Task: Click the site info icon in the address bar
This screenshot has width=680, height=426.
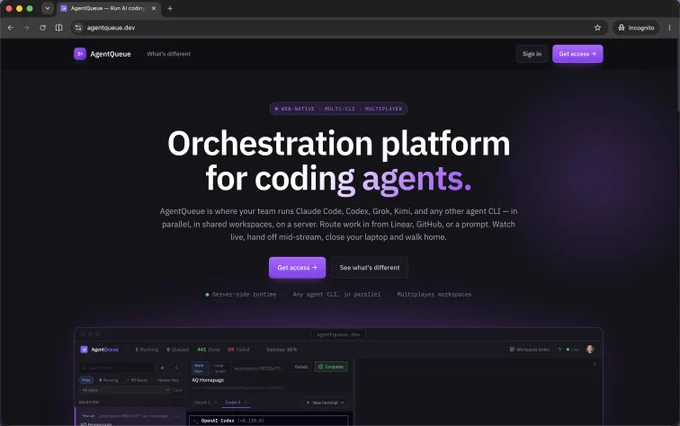Action: (78, 28)
